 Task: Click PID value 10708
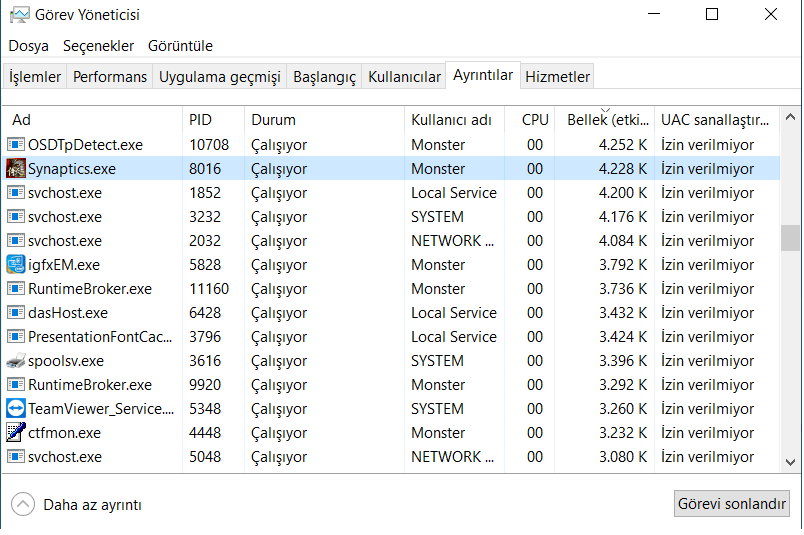(x=209, y=145)
